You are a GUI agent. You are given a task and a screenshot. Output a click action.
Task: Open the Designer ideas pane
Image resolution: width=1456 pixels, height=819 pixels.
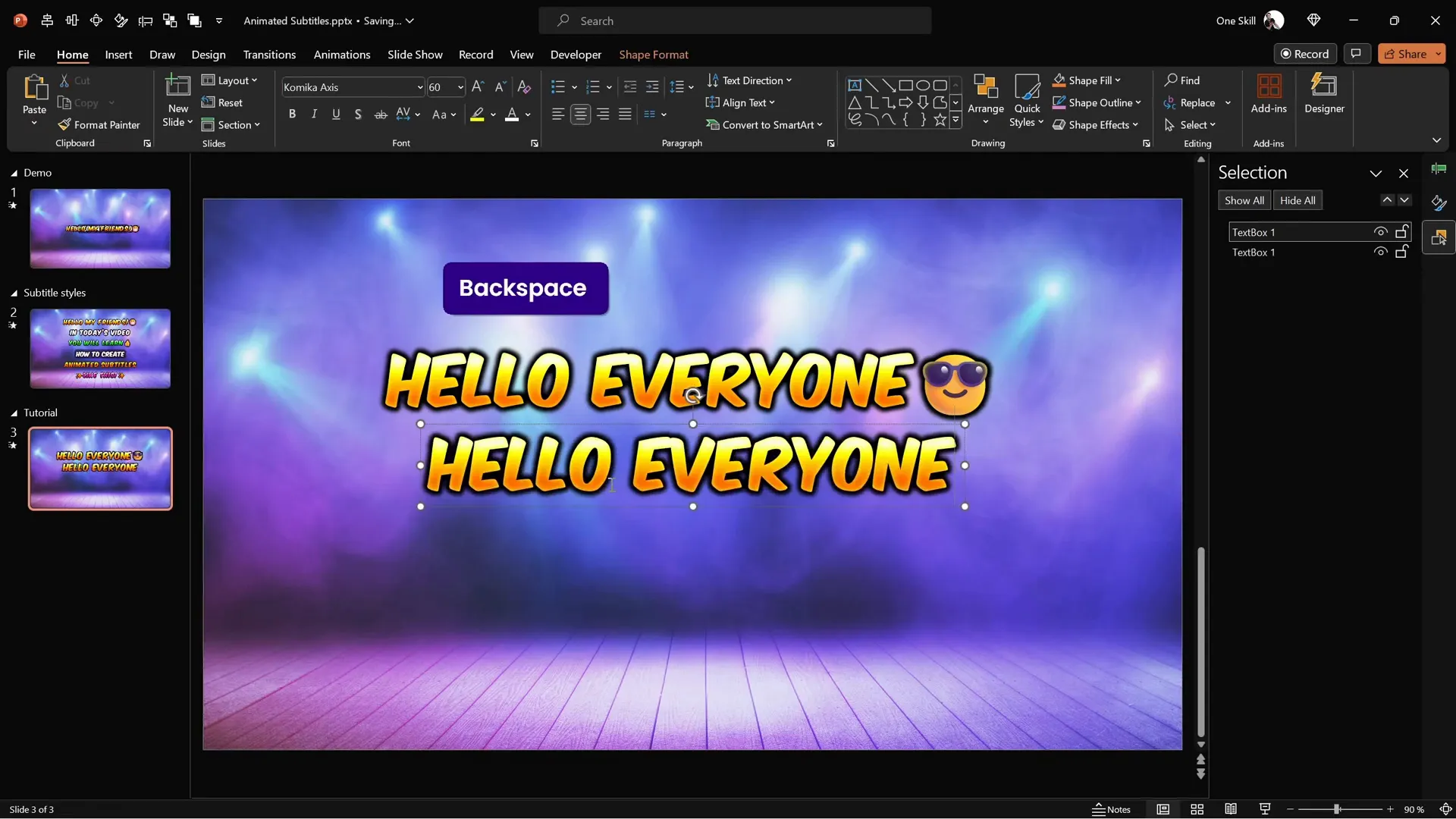1324,94
